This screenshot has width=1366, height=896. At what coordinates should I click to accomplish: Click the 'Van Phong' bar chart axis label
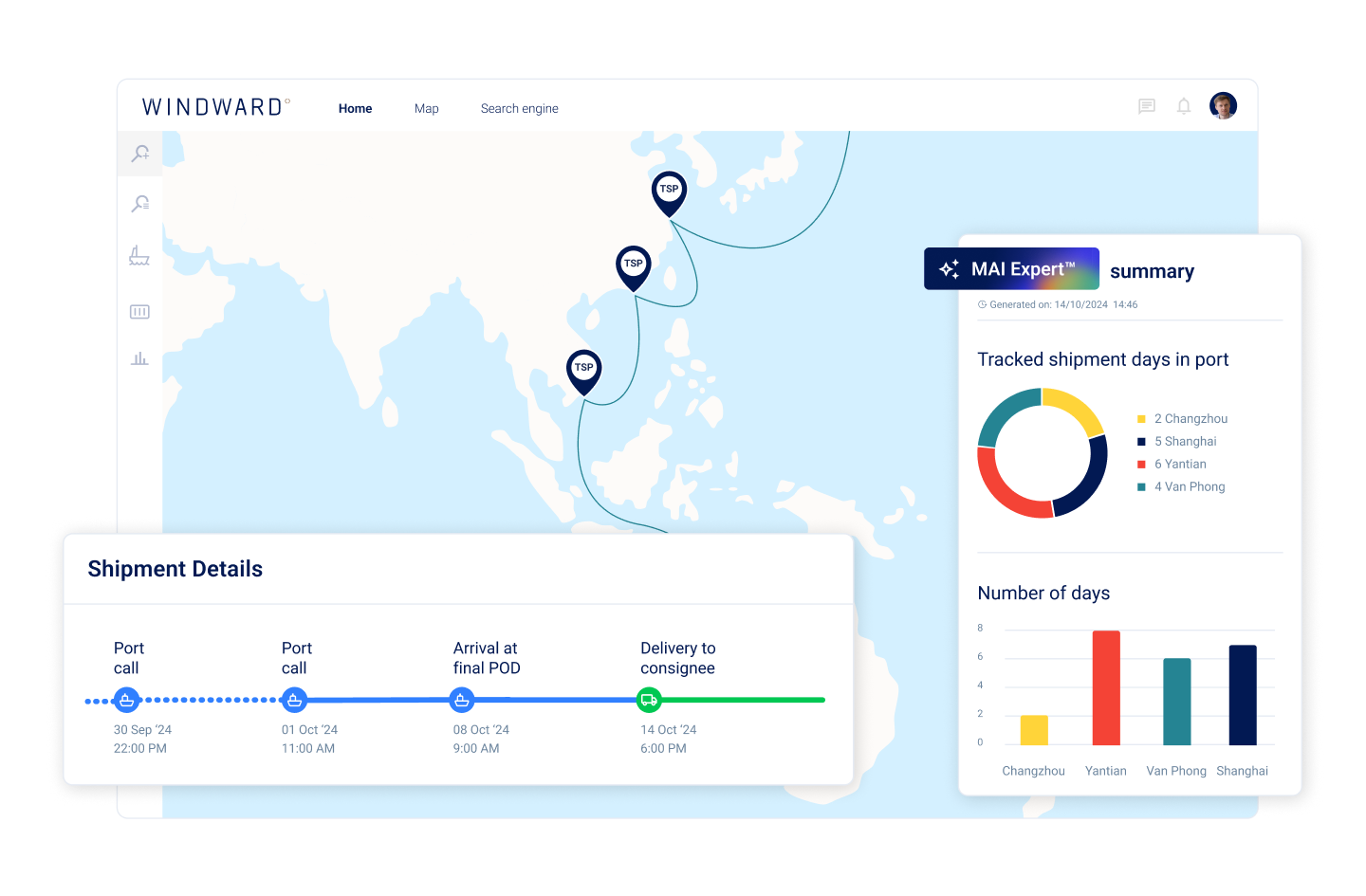1176,772
